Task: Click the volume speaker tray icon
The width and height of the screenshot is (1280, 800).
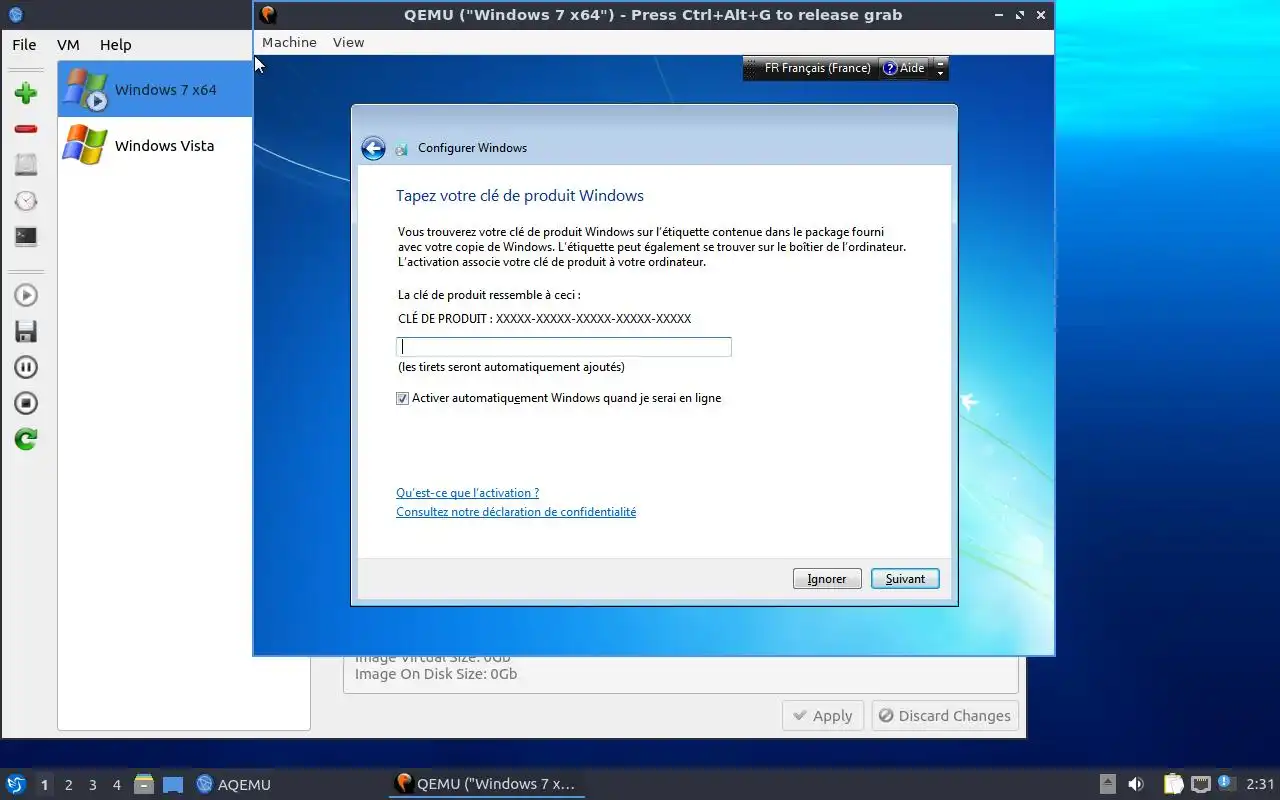Action: (1136, 784)
